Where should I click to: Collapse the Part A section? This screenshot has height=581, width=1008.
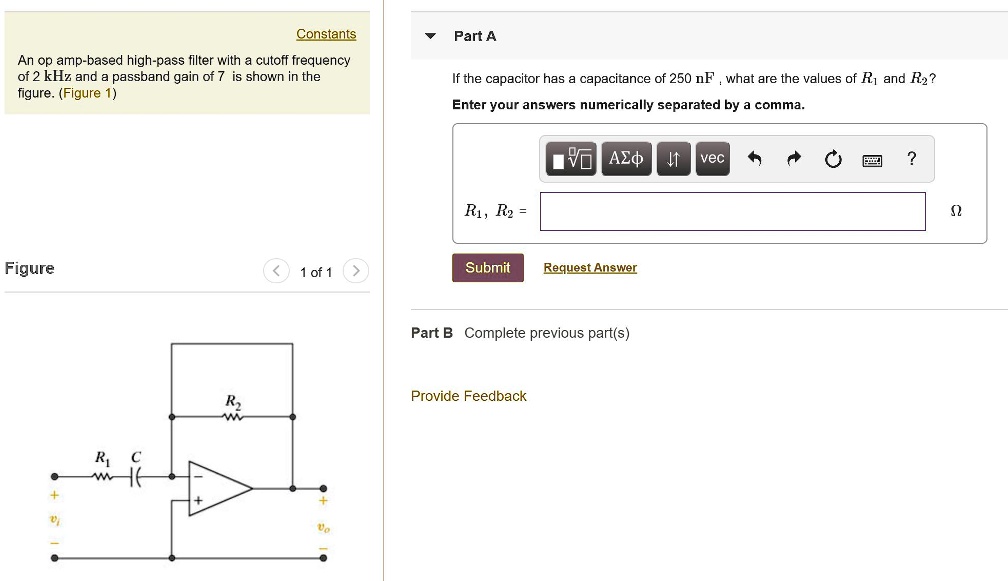[x=430, y=35]
